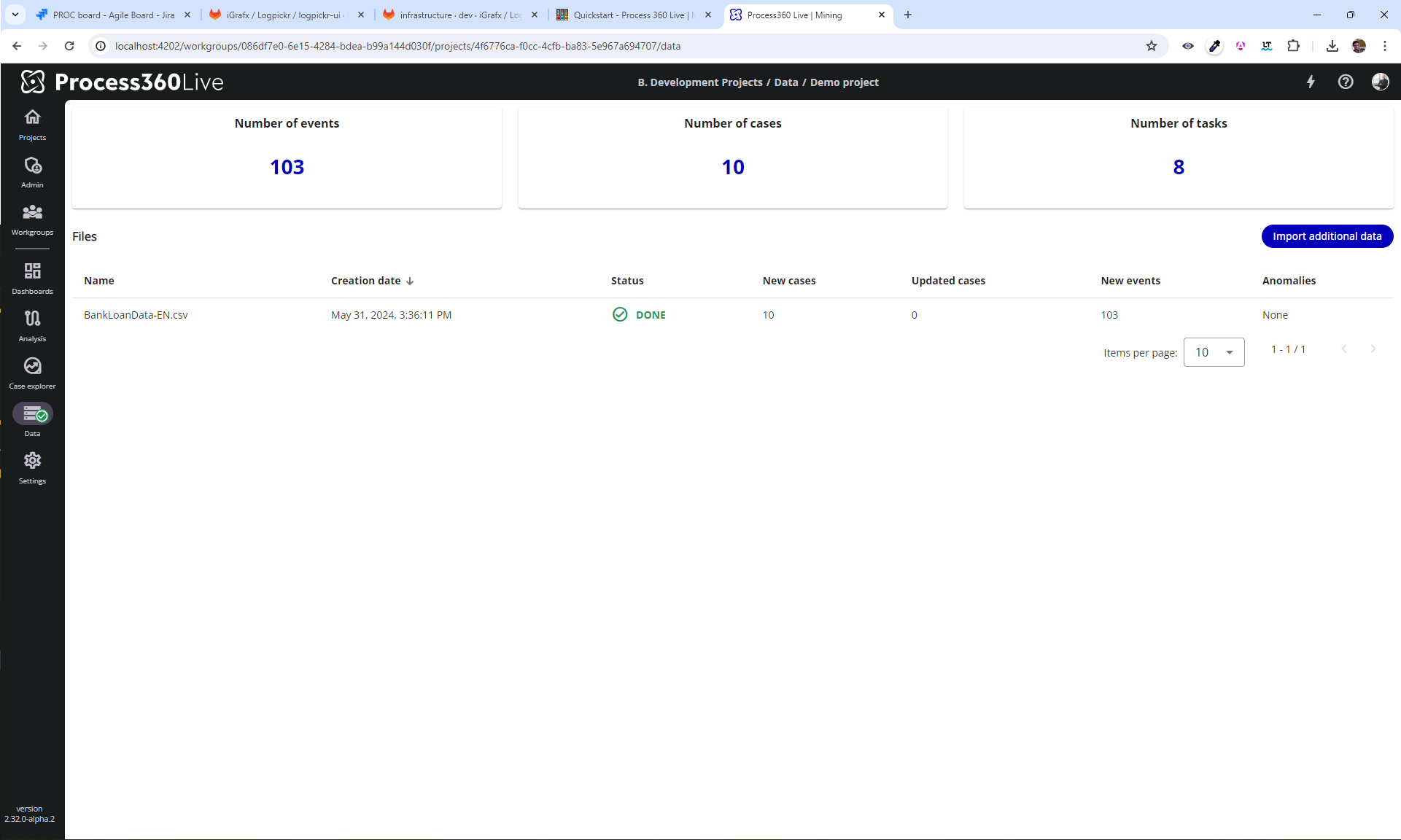Open the tab search dropdown arrow
1401x840 pixels.
[x=15, y=15]
